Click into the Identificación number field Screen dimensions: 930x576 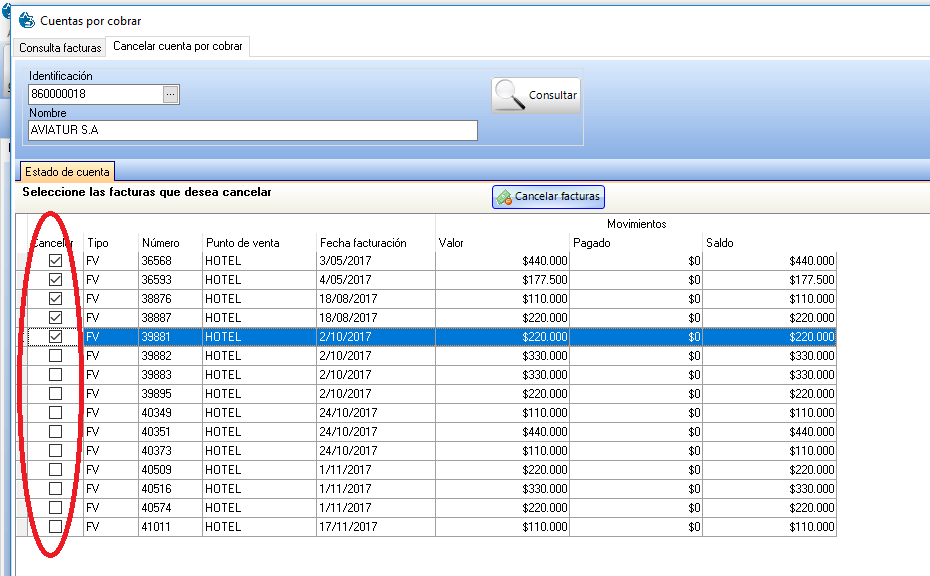click(x=95, y=94)
